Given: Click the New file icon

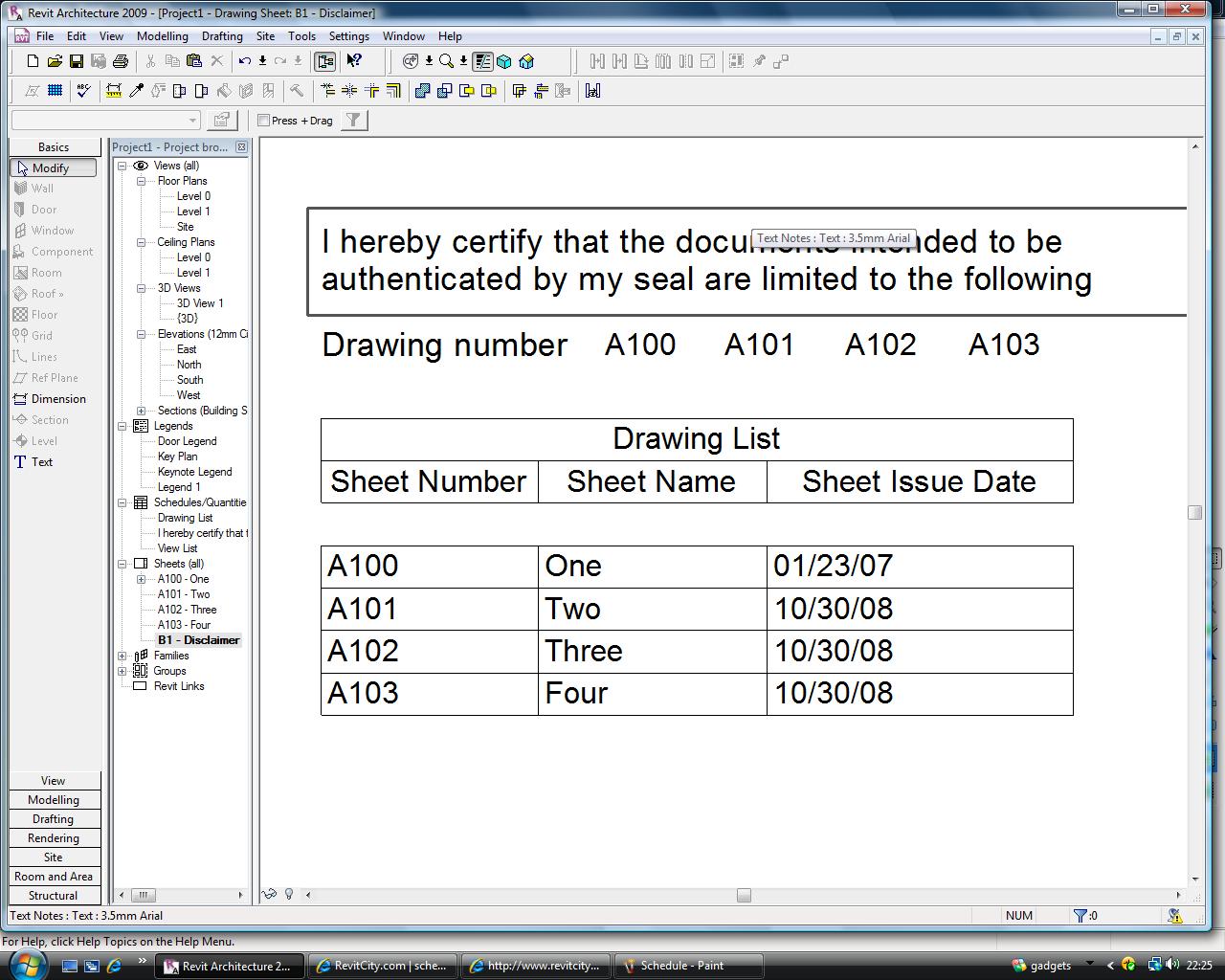Looking at the screenshot, I should click(x=33, y=61).
